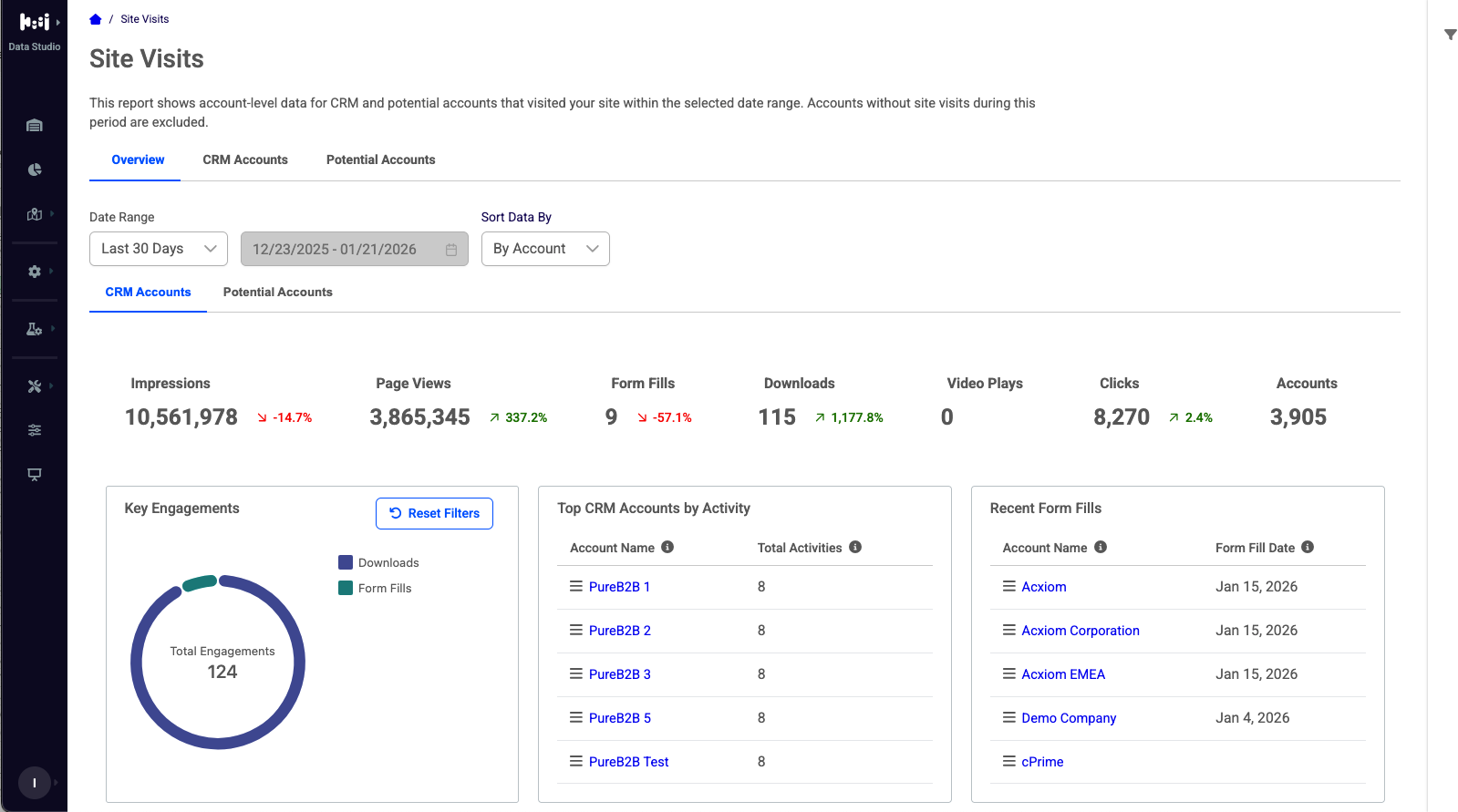
Task: Click the menu icon beside Demo Company
Action: (x=1009, y=717)
